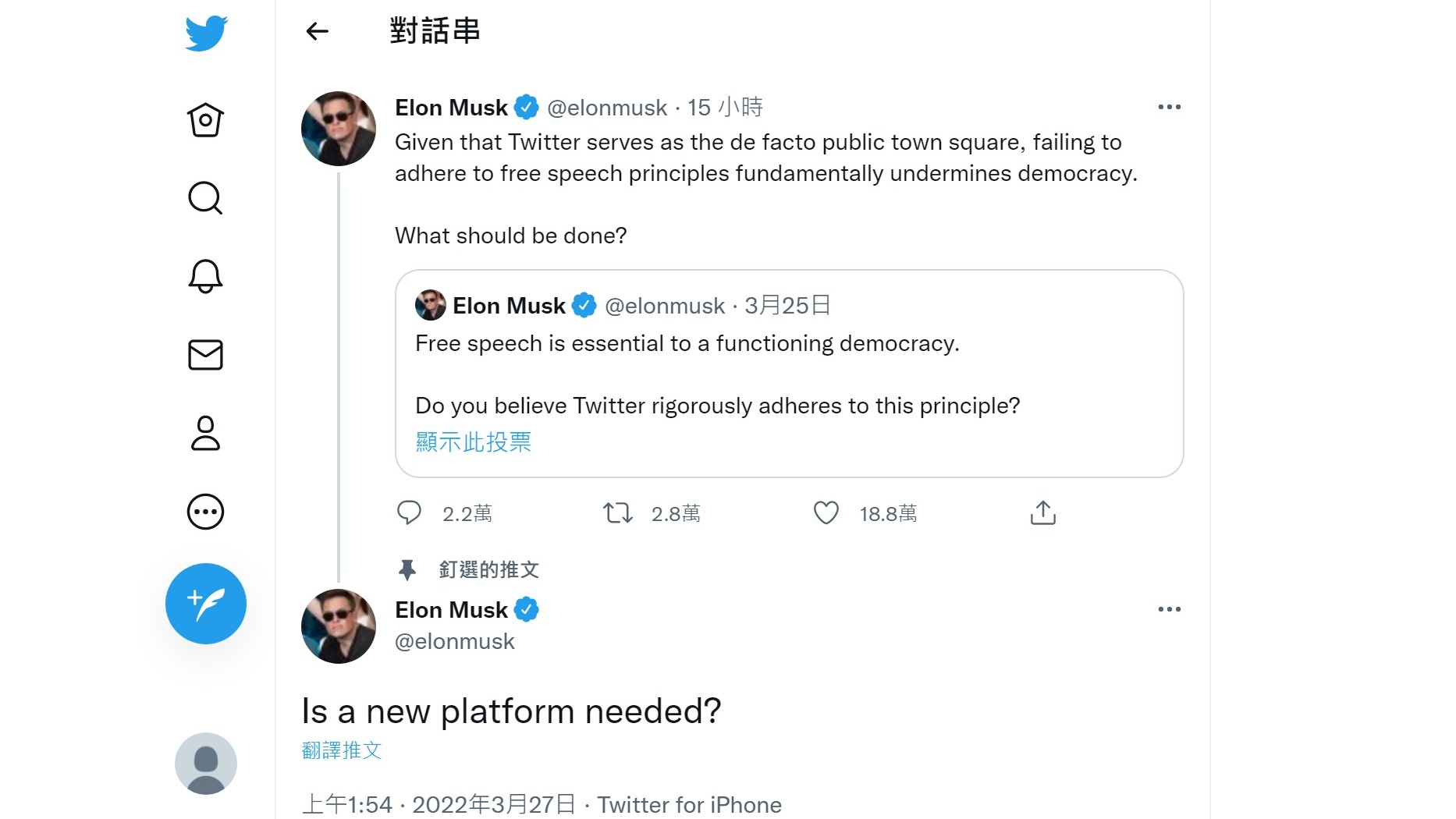
Task: Open the Home page icon
Action: point(205,120)
